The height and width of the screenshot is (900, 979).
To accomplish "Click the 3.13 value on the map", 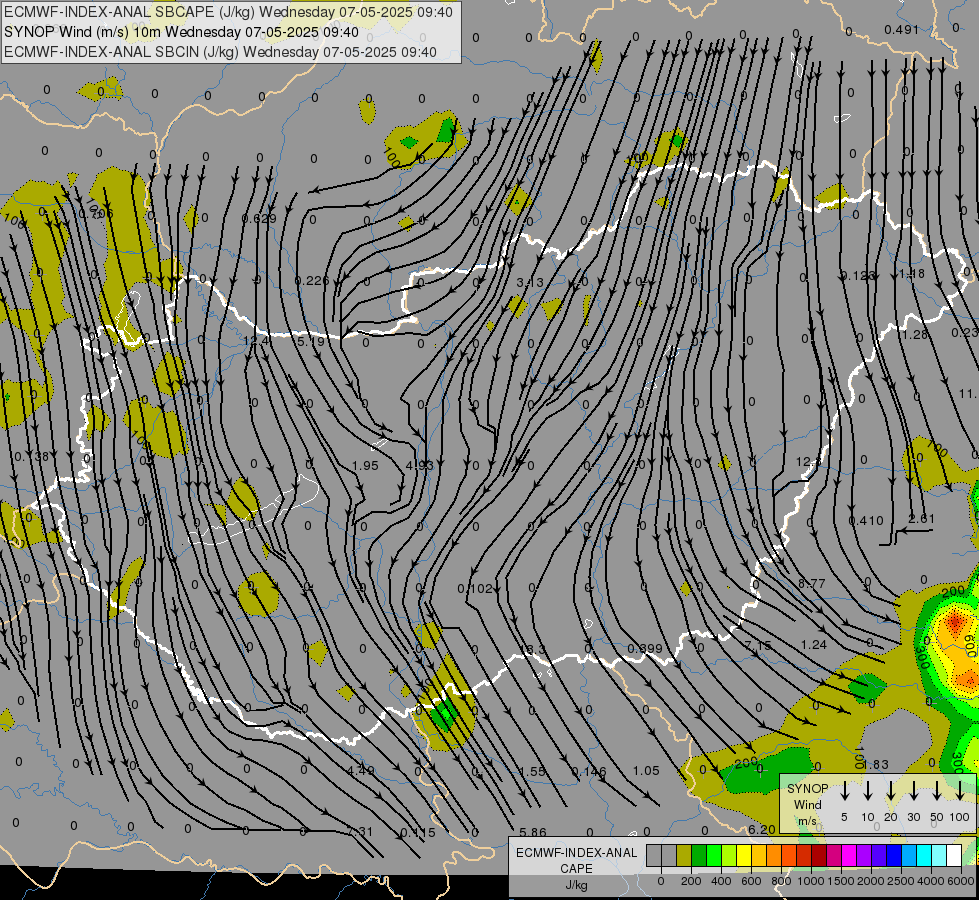I will 530,282.
